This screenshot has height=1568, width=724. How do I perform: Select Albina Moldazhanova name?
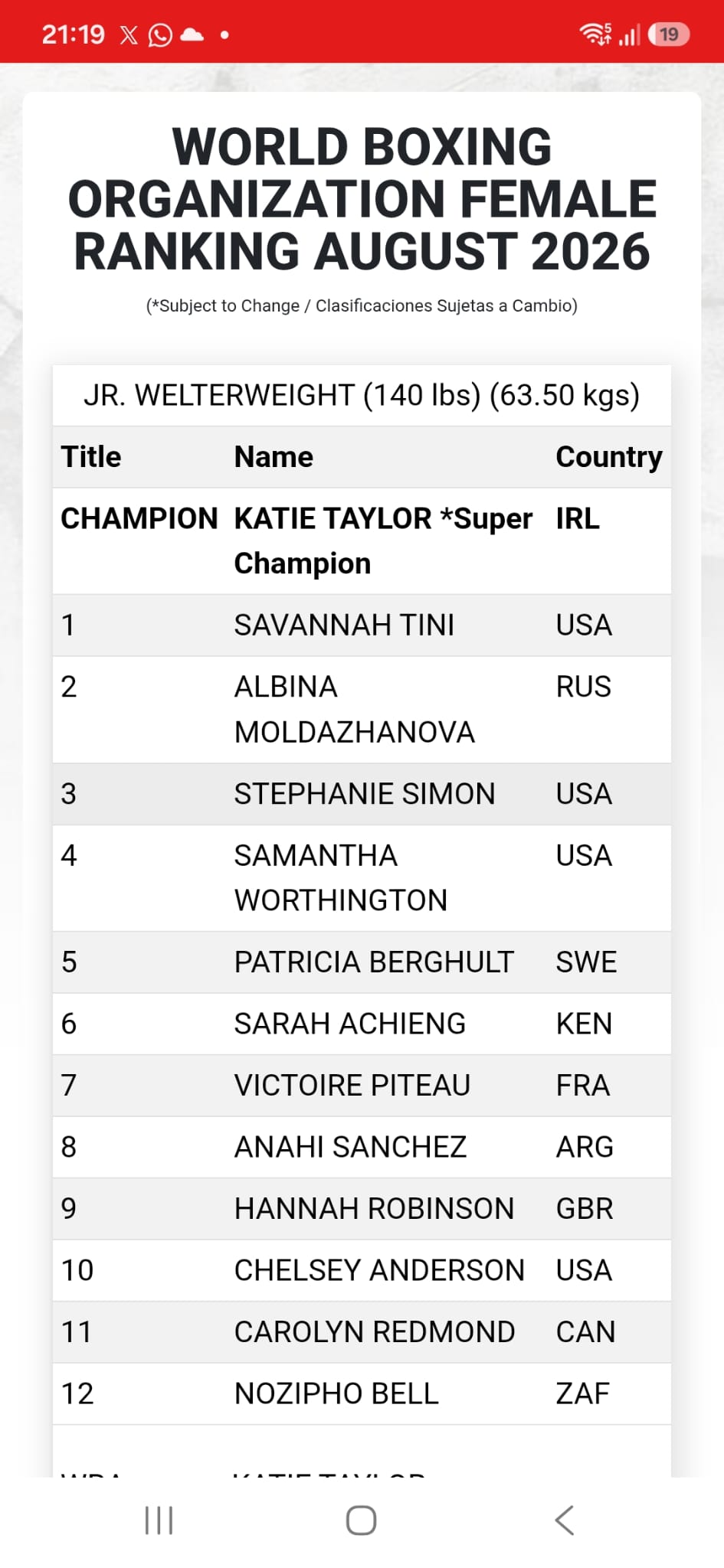[355, 709]
